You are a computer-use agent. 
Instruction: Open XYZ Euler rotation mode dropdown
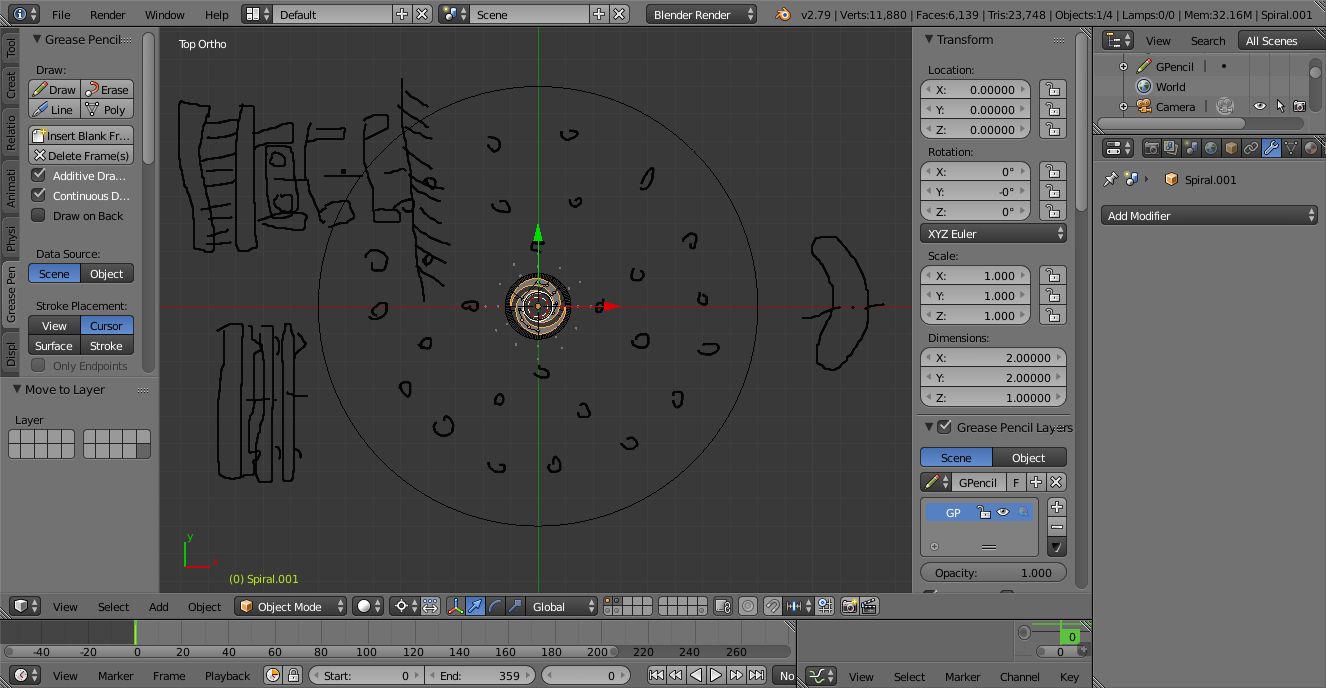coord(993,233)
